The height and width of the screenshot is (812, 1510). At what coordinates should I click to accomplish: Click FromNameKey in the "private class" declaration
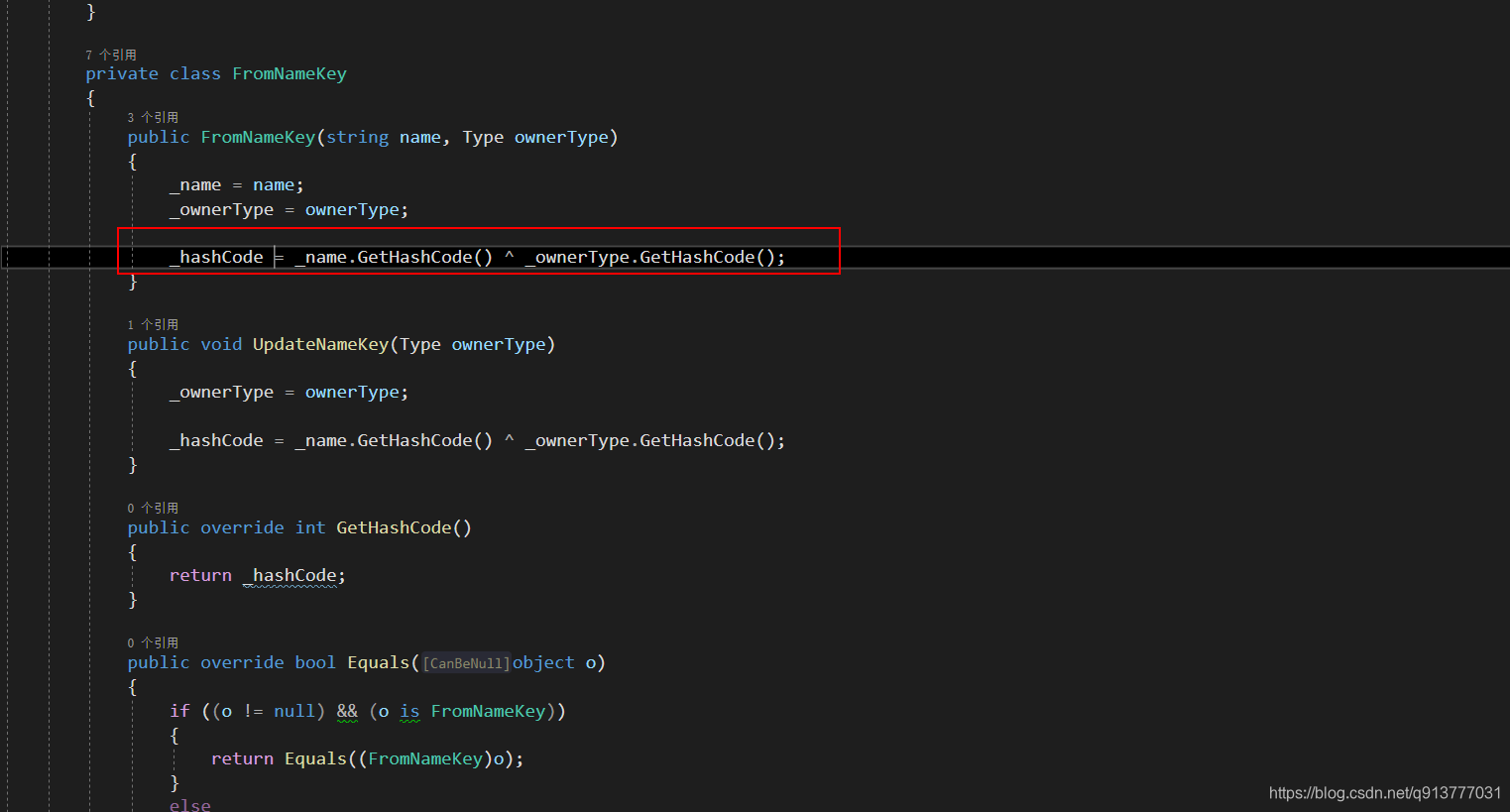click(290, 73)
